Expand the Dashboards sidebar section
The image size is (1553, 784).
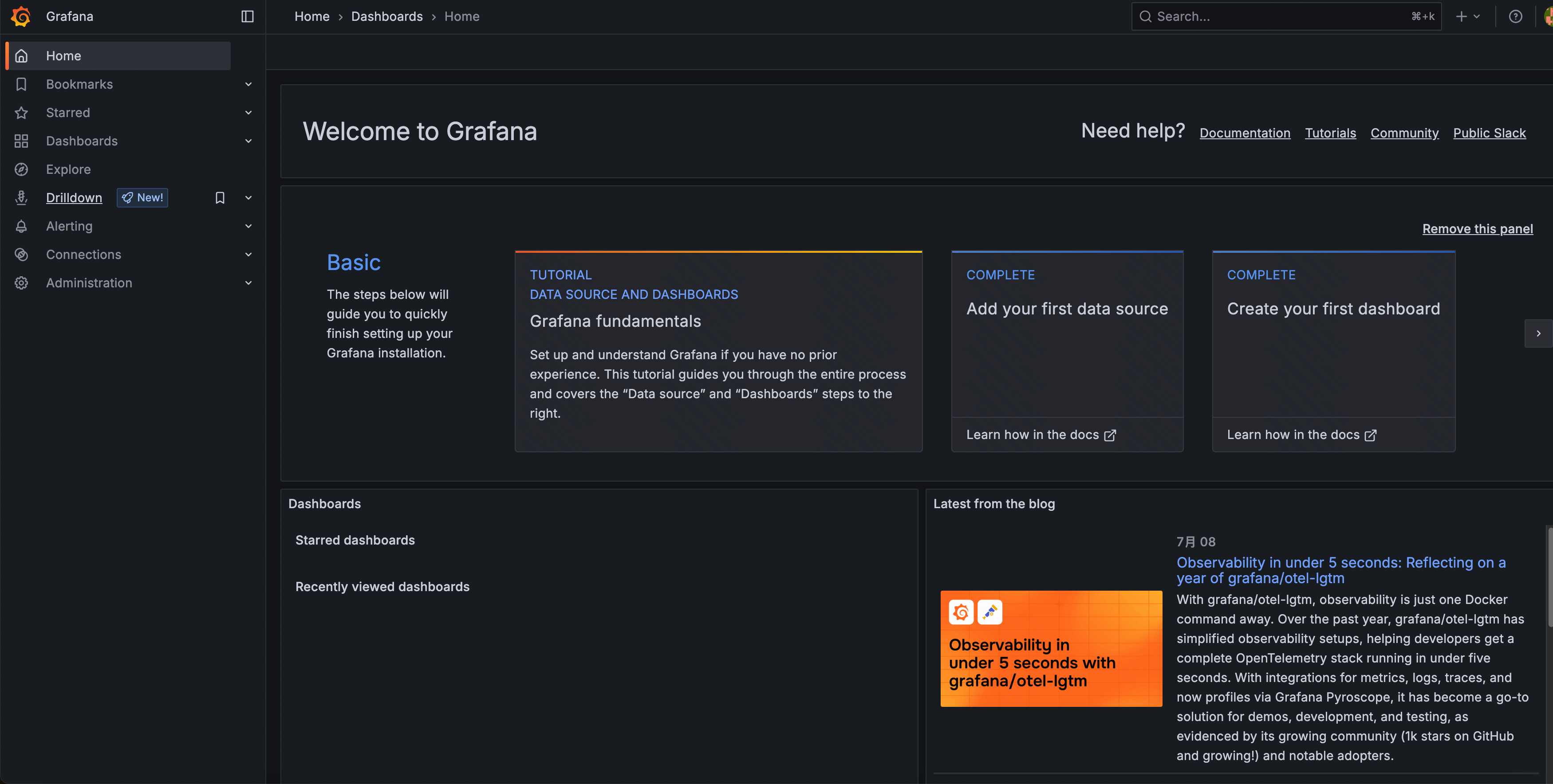coord(248,141)
